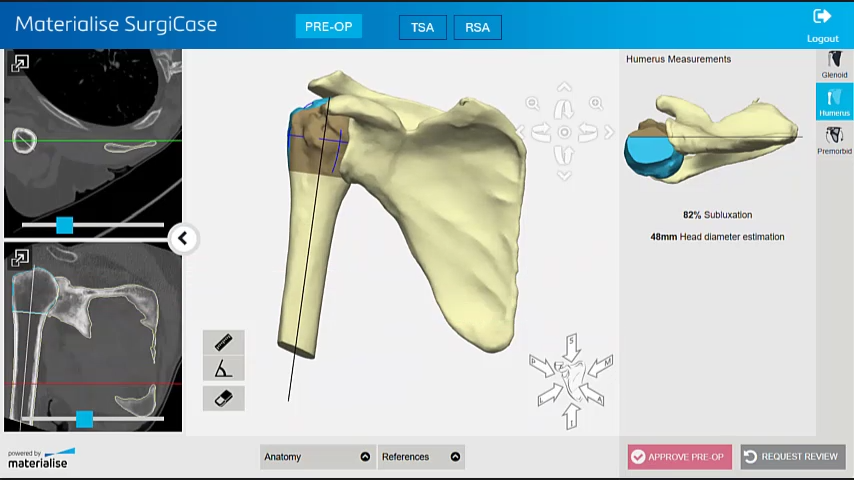Expand the upper axial CT scan view
This screenshot has width=854, height=480.
click(x=20, y=64)
